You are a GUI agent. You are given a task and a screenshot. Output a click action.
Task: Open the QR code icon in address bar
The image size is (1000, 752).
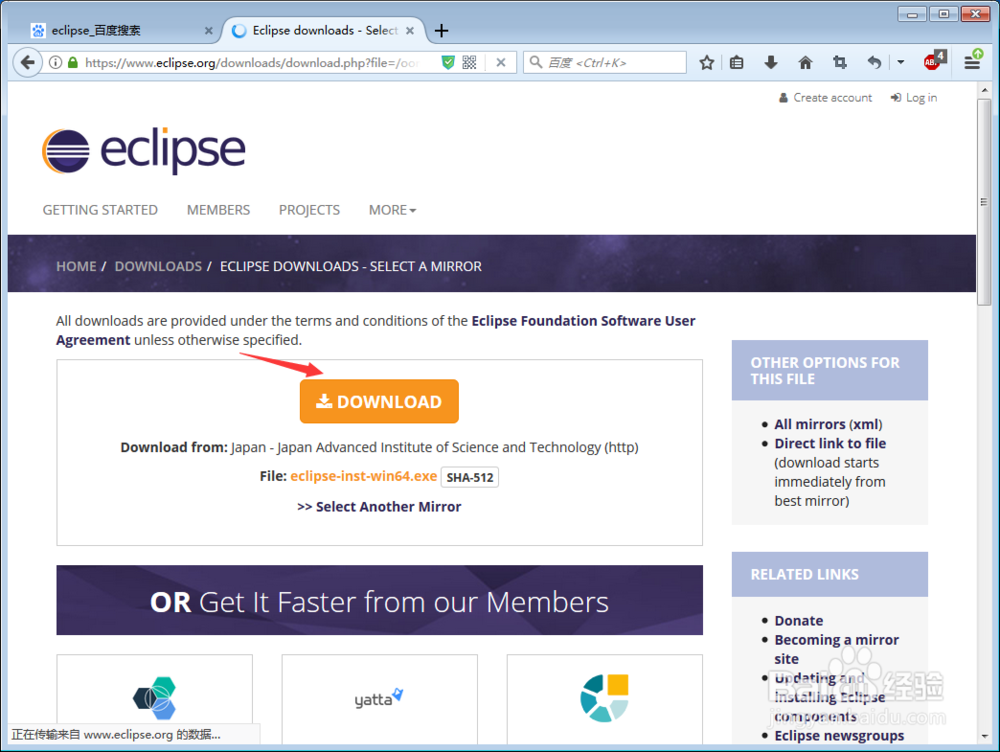[469, 63]
